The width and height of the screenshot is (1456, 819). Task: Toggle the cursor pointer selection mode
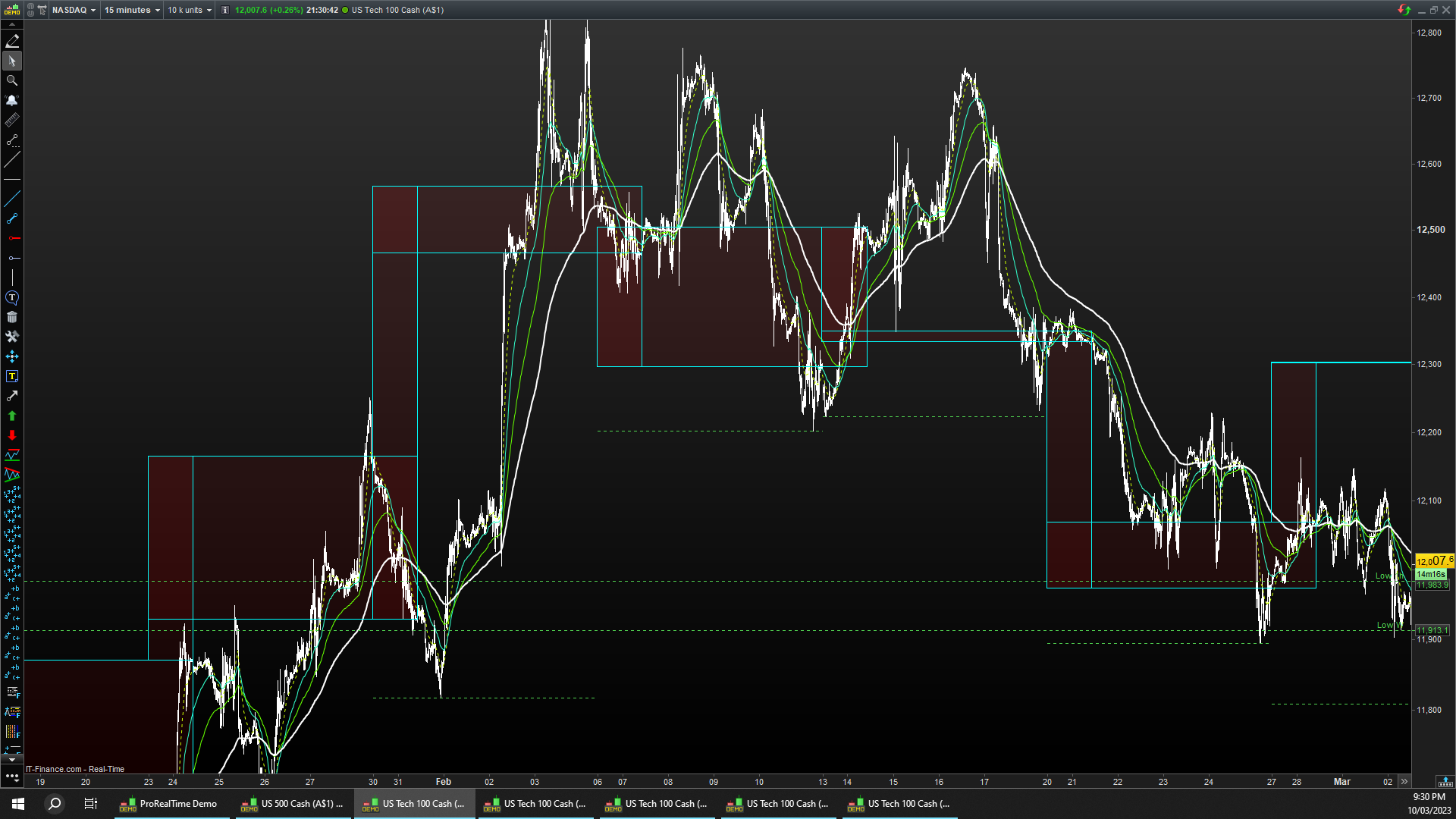click(12, 61)
